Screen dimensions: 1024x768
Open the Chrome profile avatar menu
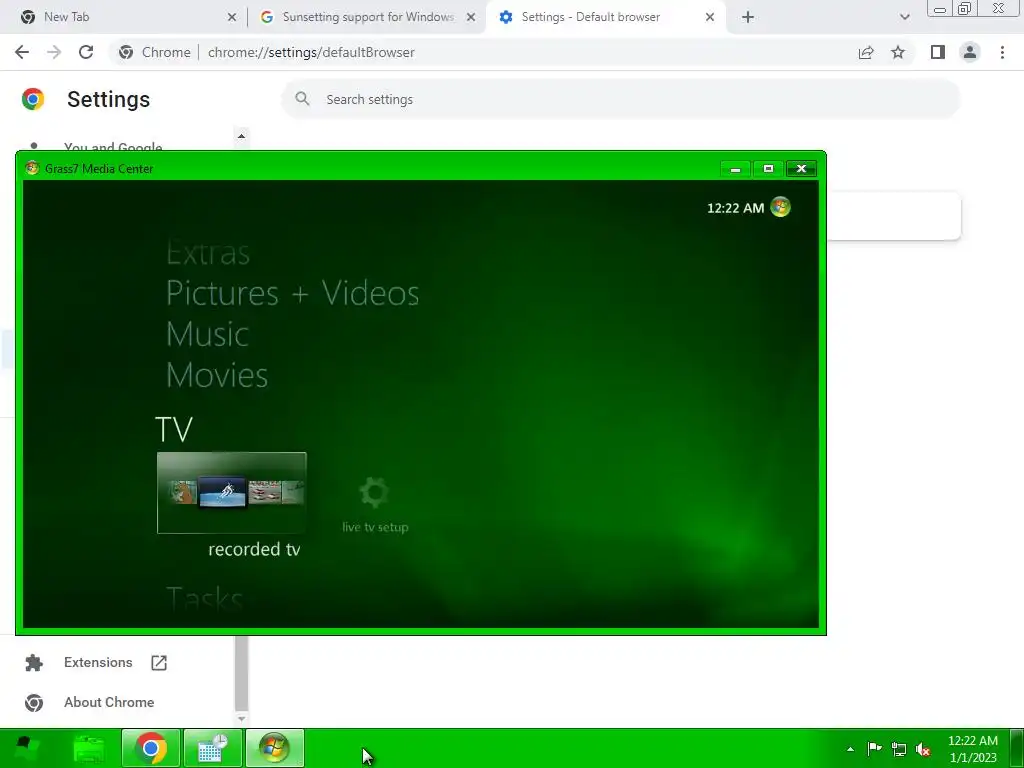(x=970, y=52)
